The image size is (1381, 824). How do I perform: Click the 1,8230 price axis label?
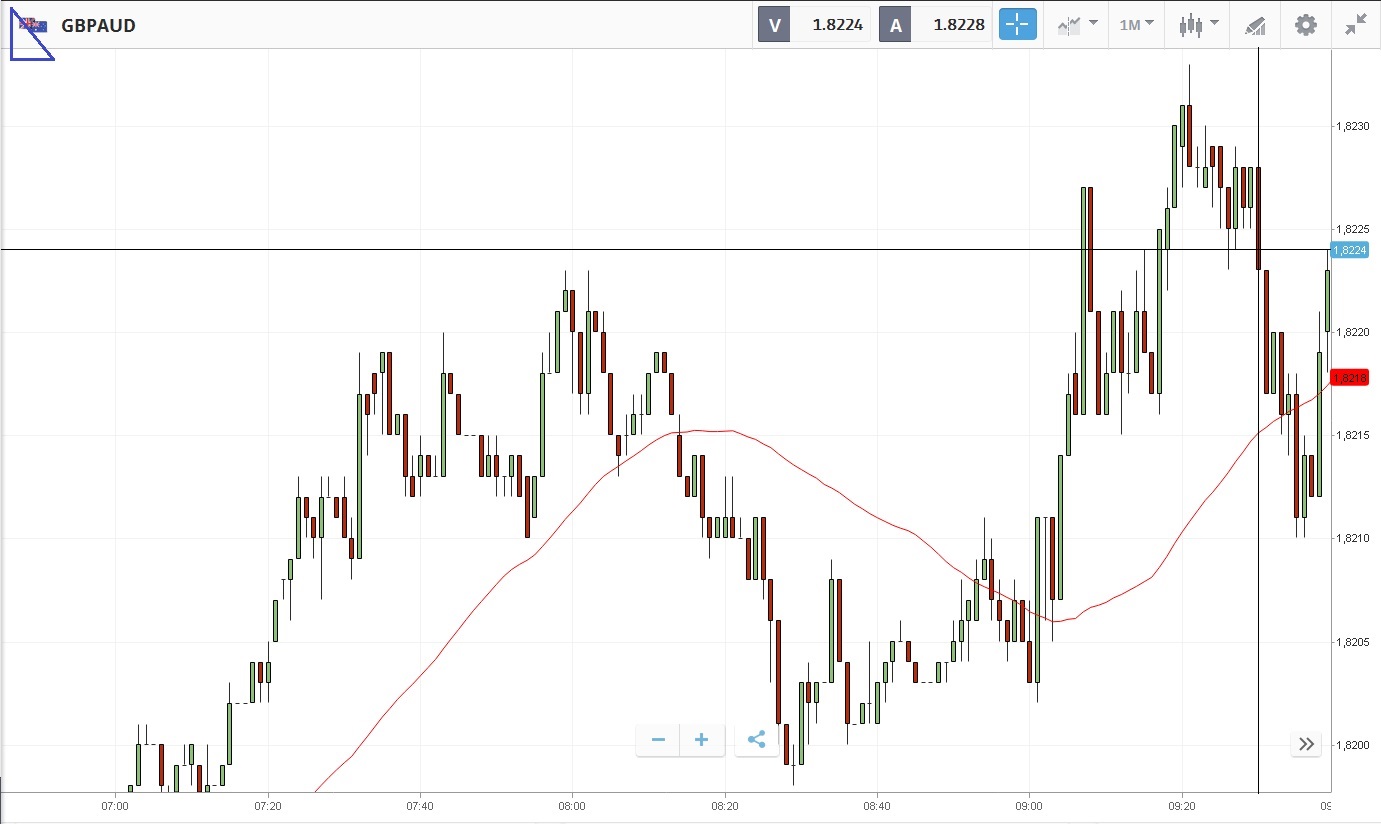pos(1351,126)
